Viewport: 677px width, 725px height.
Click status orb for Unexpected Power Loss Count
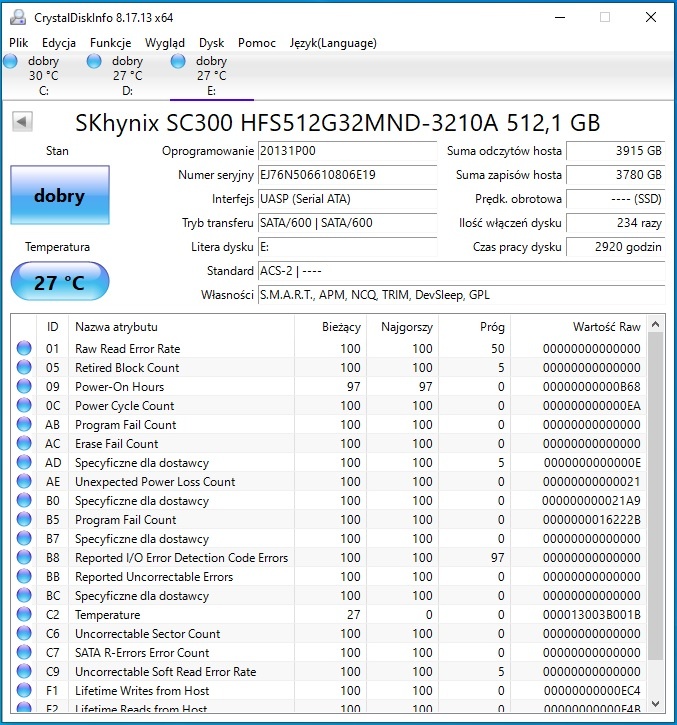click(x=24, y=481)
